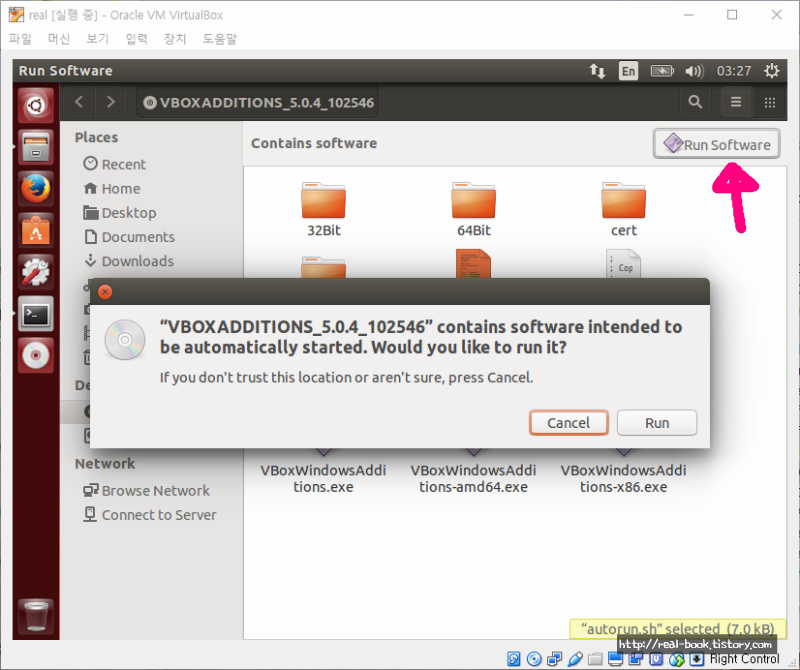Screen dimensions: 800x670
Task: Open System Settings launcher icon
Action: (36, 272)
